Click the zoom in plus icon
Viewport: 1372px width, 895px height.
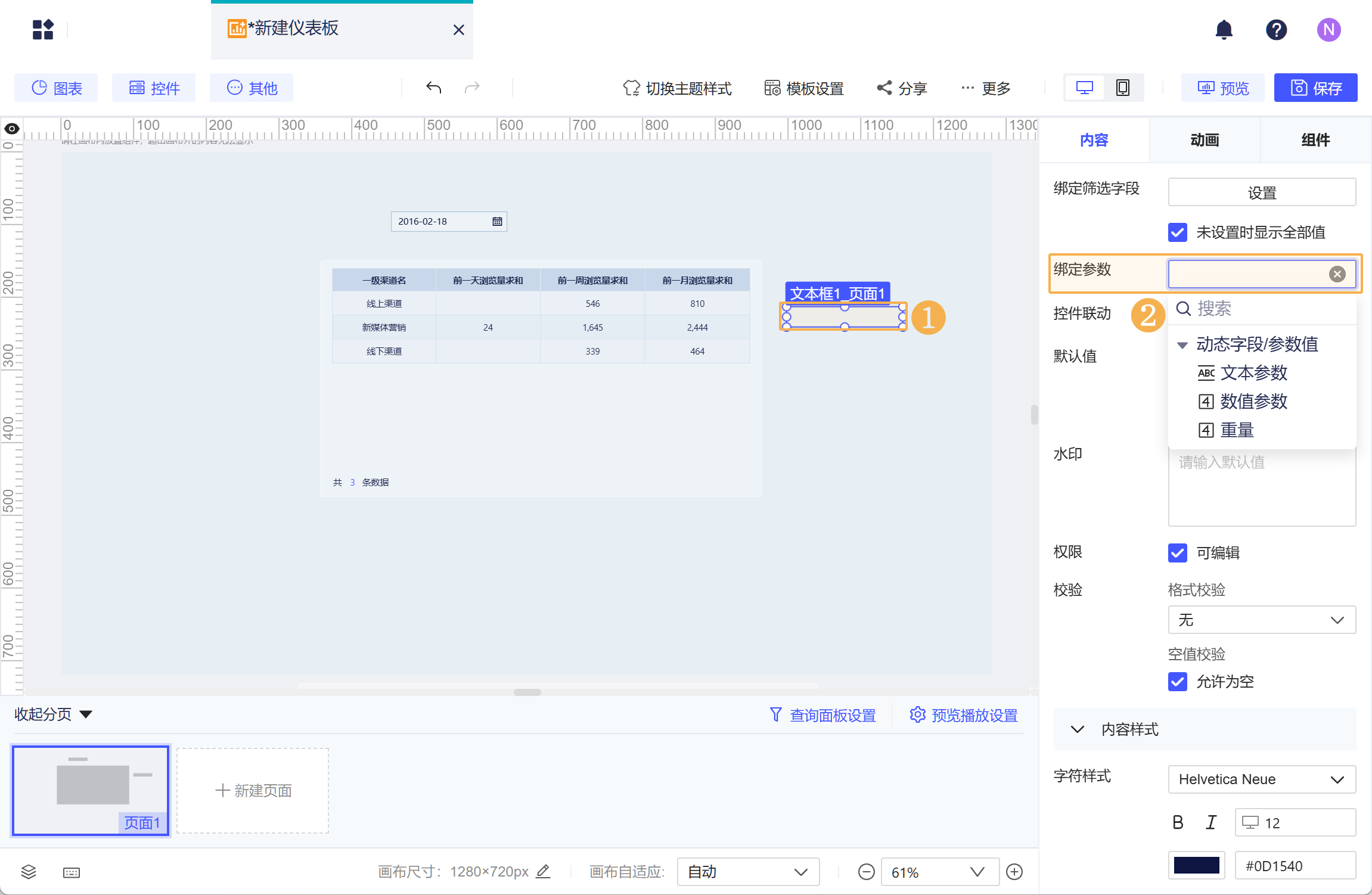click(1014, 872)
